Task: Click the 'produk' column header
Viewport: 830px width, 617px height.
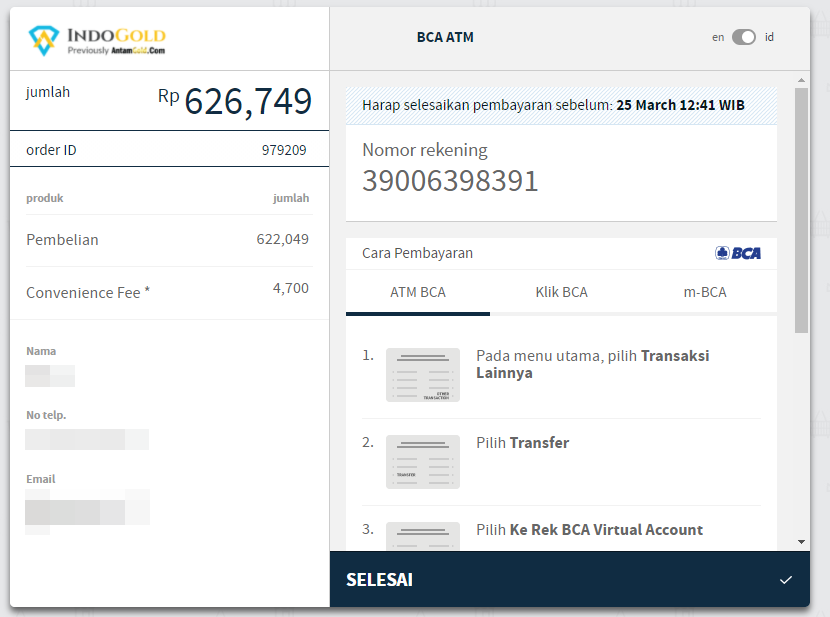Action: click(x=44, y=198)
